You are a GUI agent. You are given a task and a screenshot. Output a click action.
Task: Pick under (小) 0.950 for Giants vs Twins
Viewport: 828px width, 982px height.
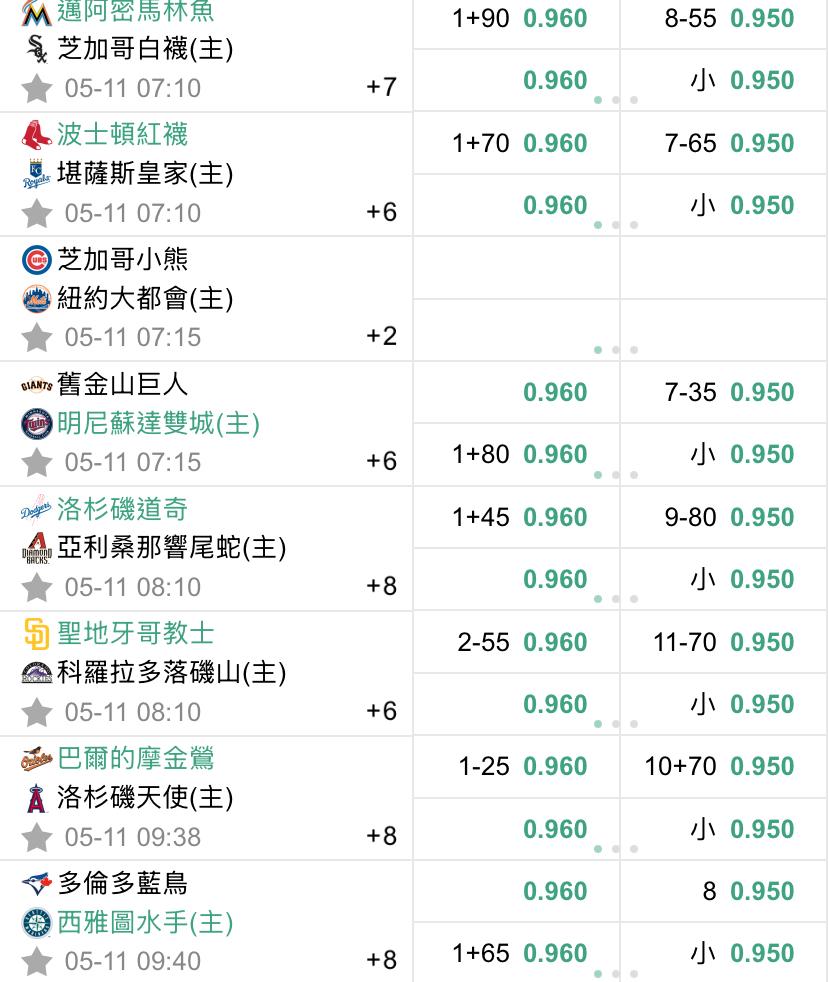point(723,455)
